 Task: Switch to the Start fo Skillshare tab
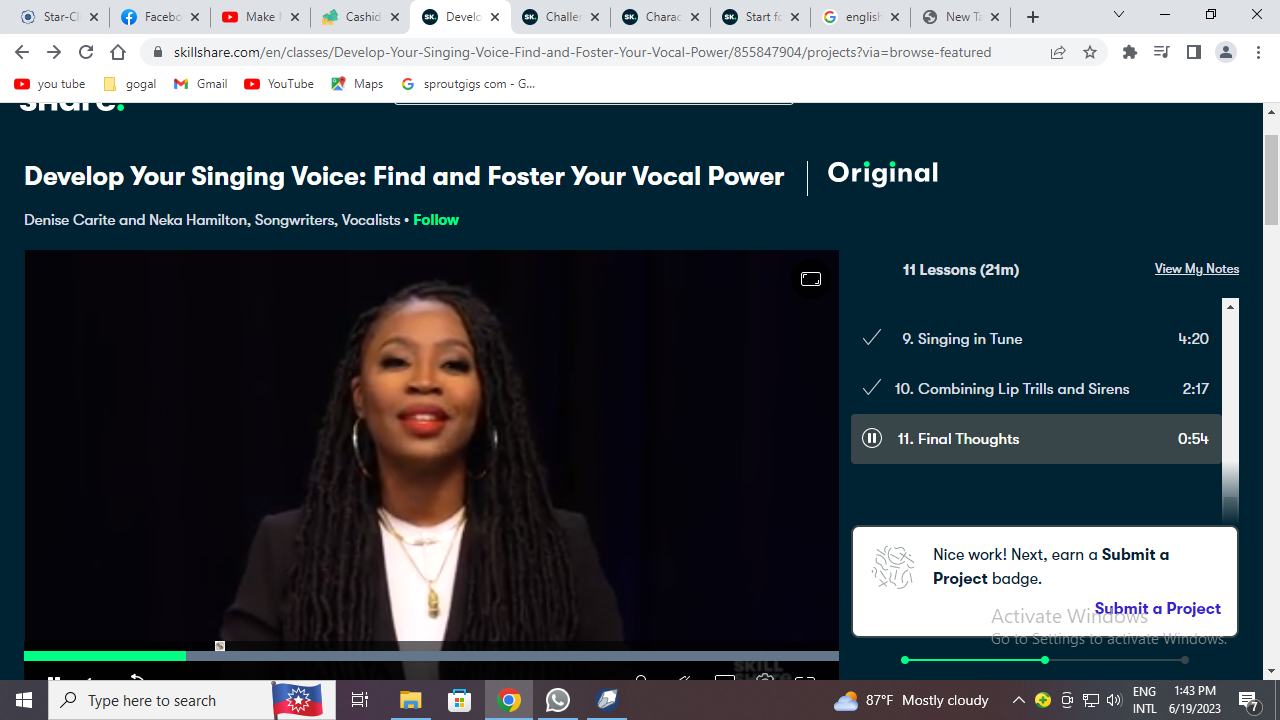coord(758,17)
